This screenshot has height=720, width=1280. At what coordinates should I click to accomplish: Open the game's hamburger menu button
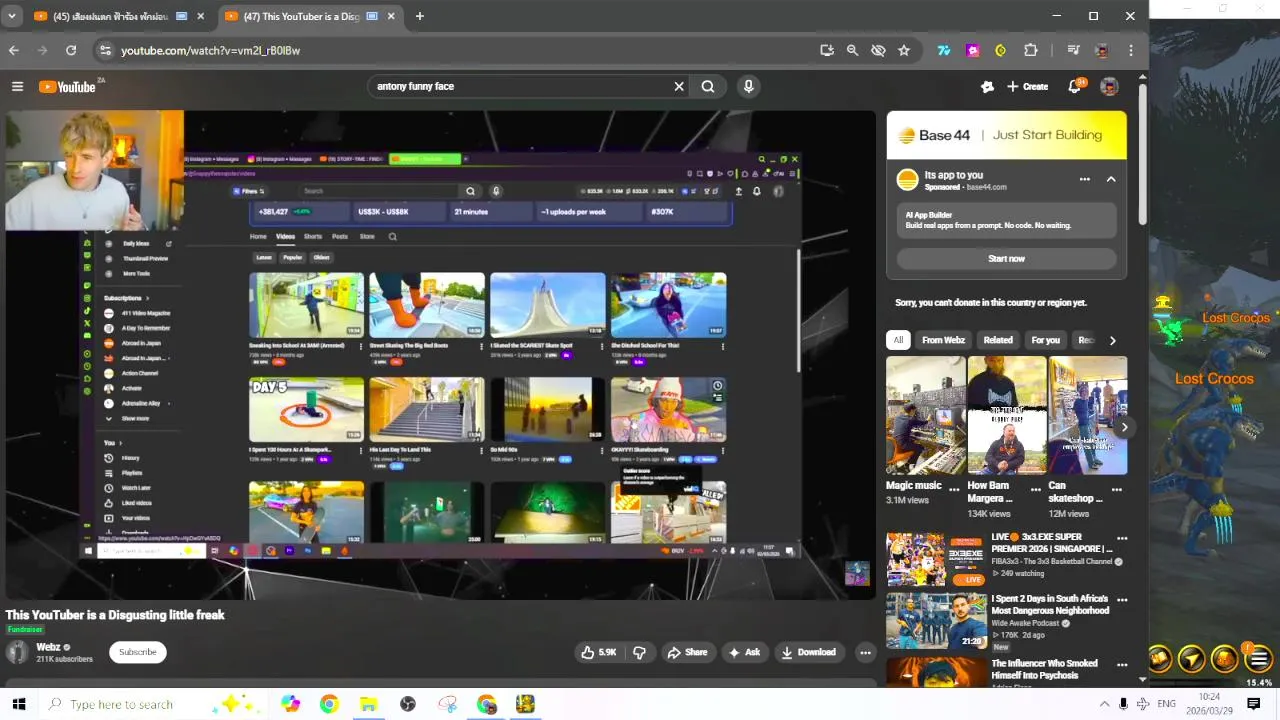pos(1258,658)
